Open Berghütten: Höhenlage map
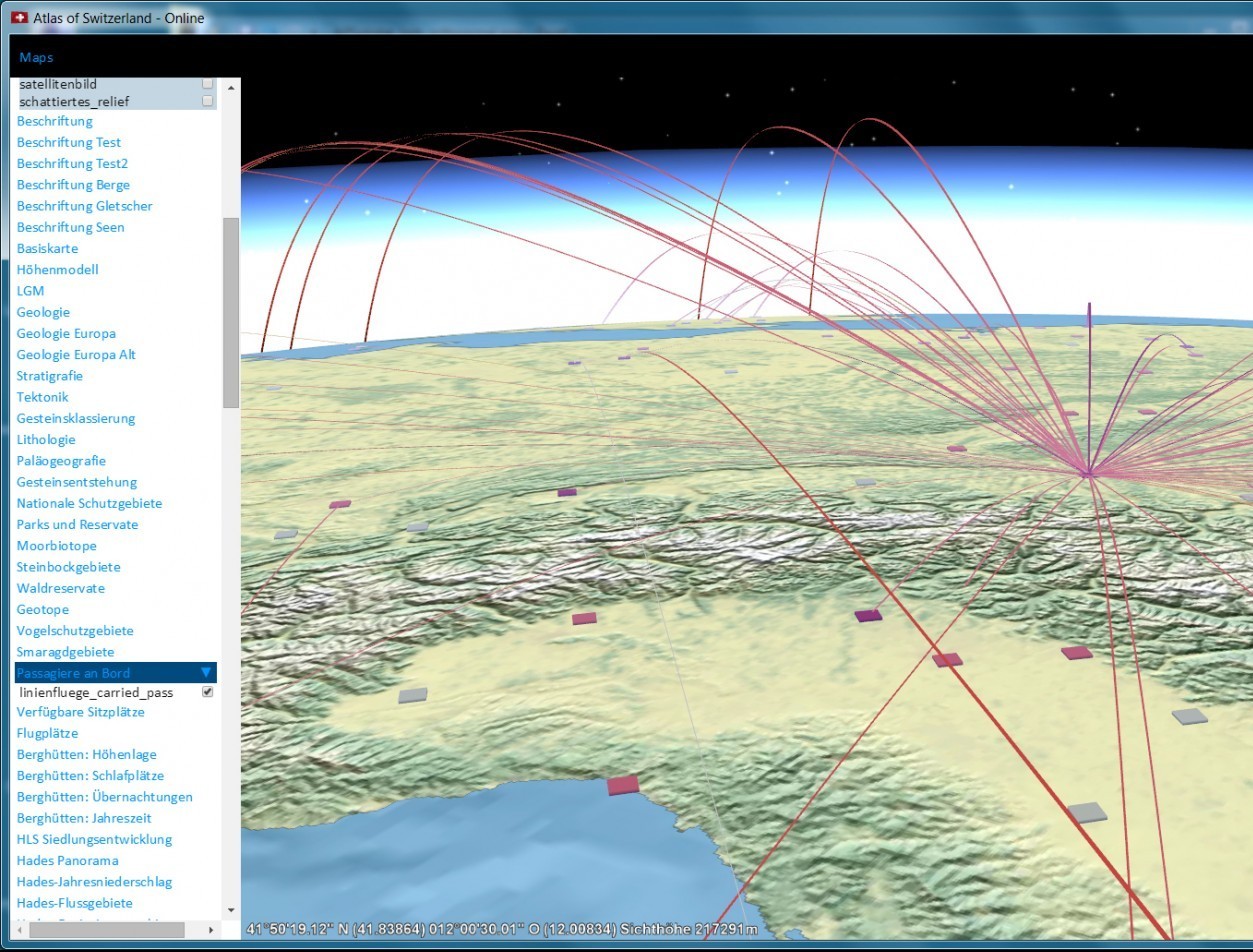This screenshot has width=1253, height=952. click(x=87, y=755)
